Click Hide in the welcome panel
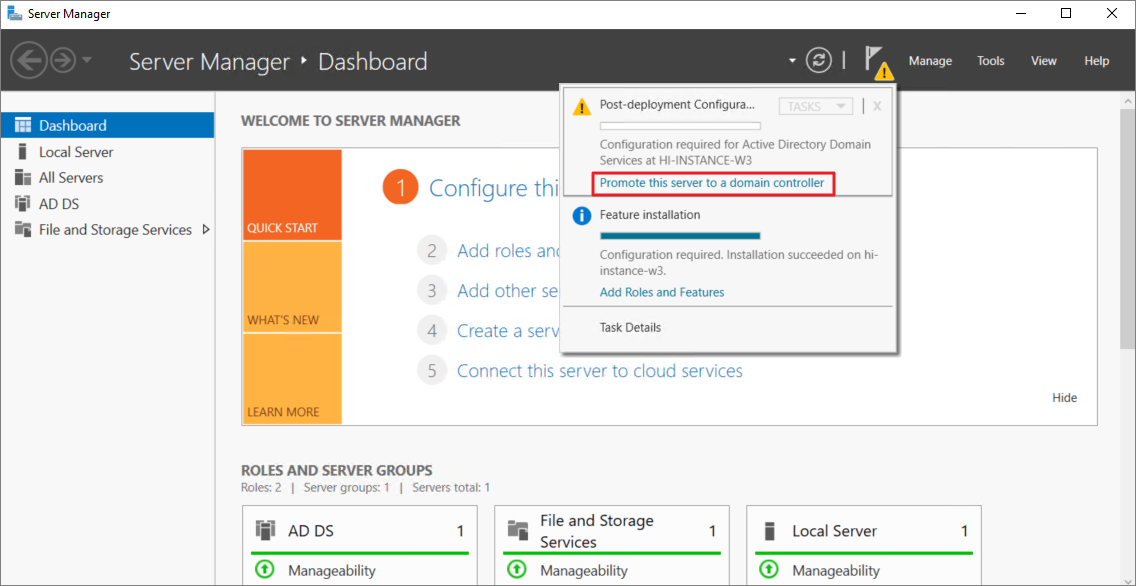 pos(1064,398)
